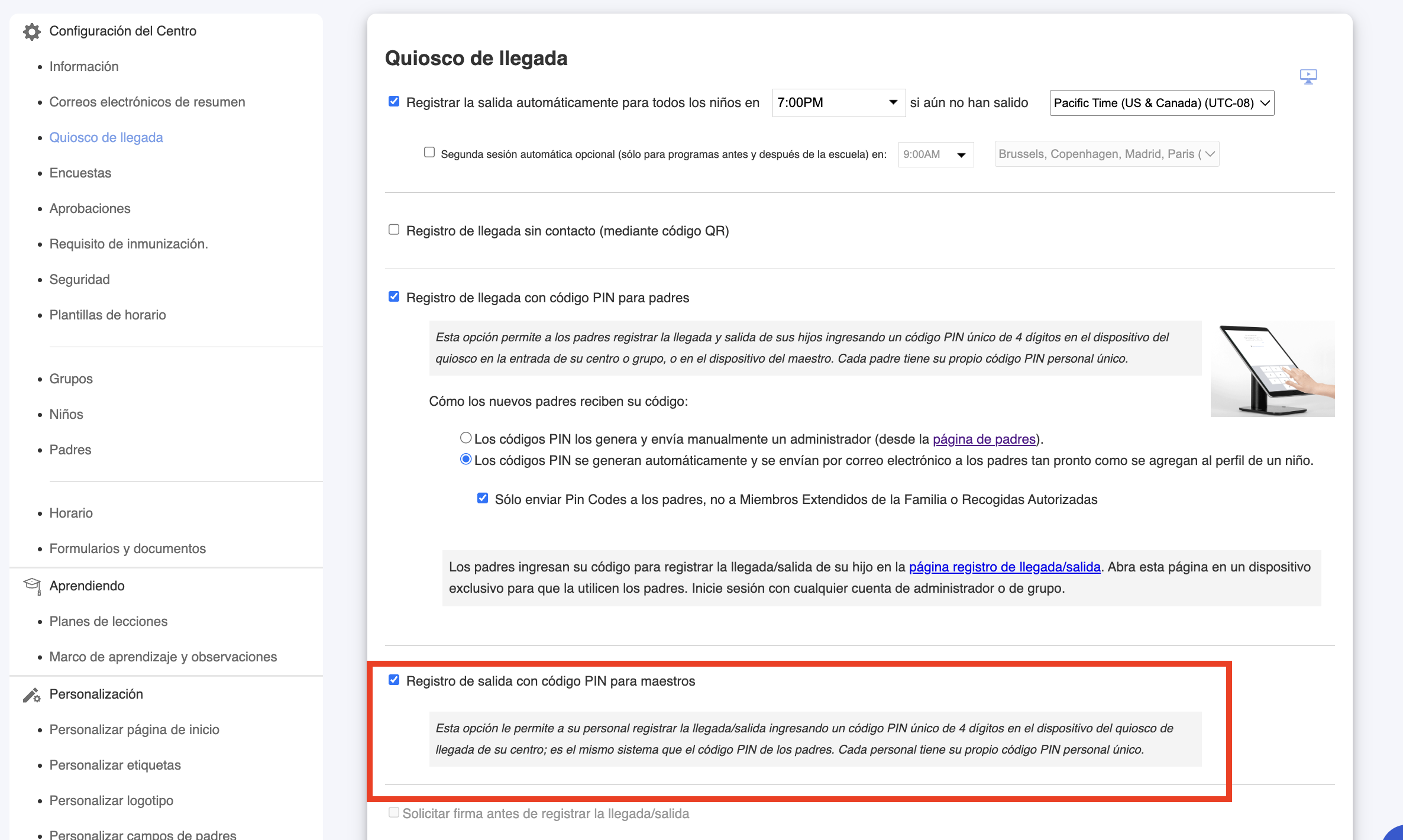Enable contactless QR code check-in checkbox
This screenshot has height=840, width=1403.
pyautogui.click(x=394, y=230)
